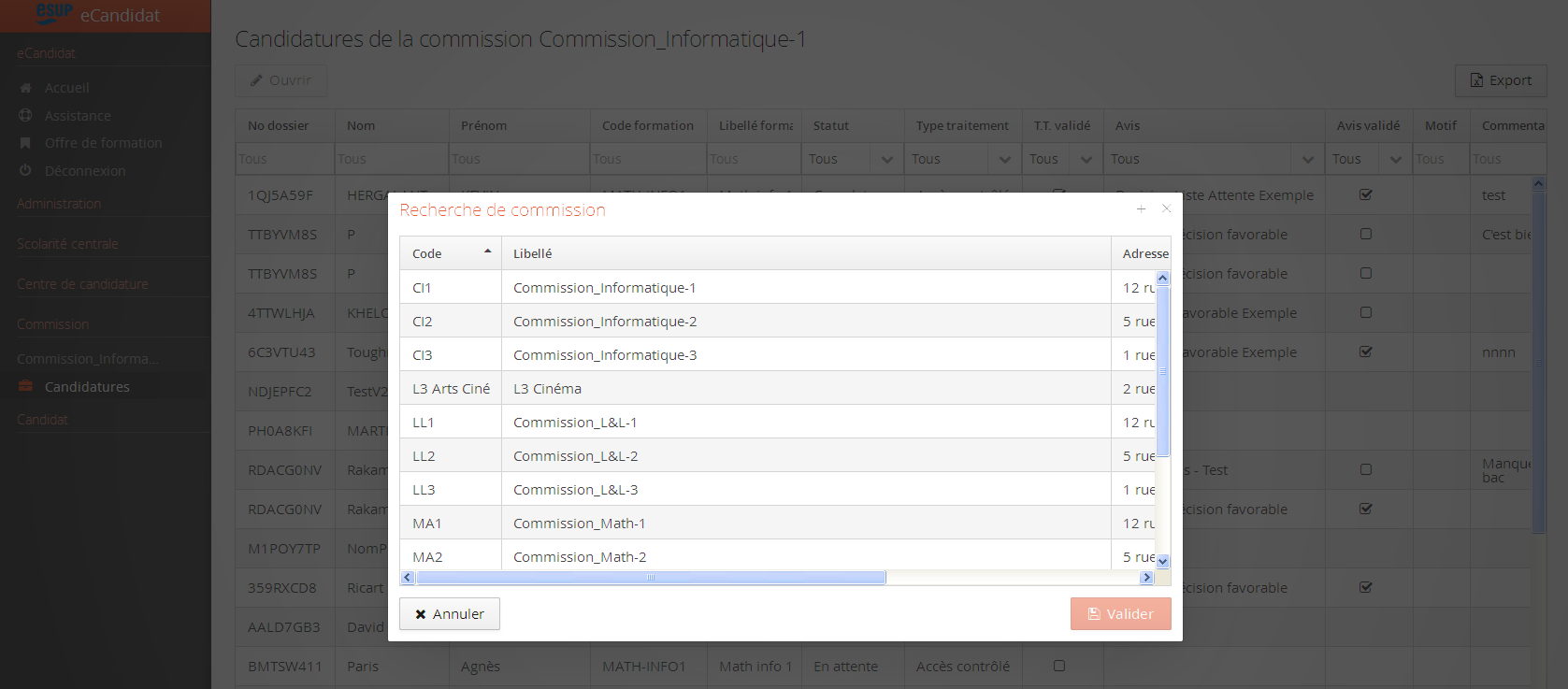The width and height of the screenshot is (1568, 689).
Task: Click the Accueil home icon in sidebar
Action: [x=26, y=88]
